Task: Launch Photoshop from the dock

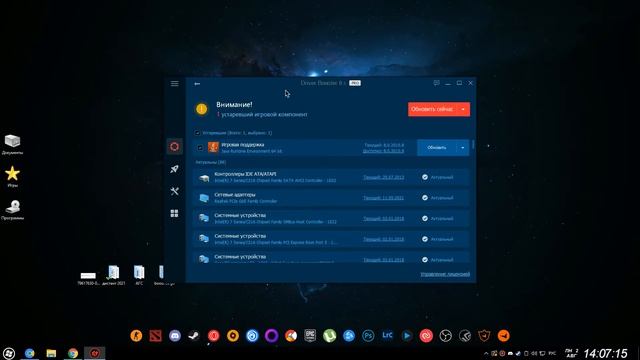Action: [x=368, y=336]
